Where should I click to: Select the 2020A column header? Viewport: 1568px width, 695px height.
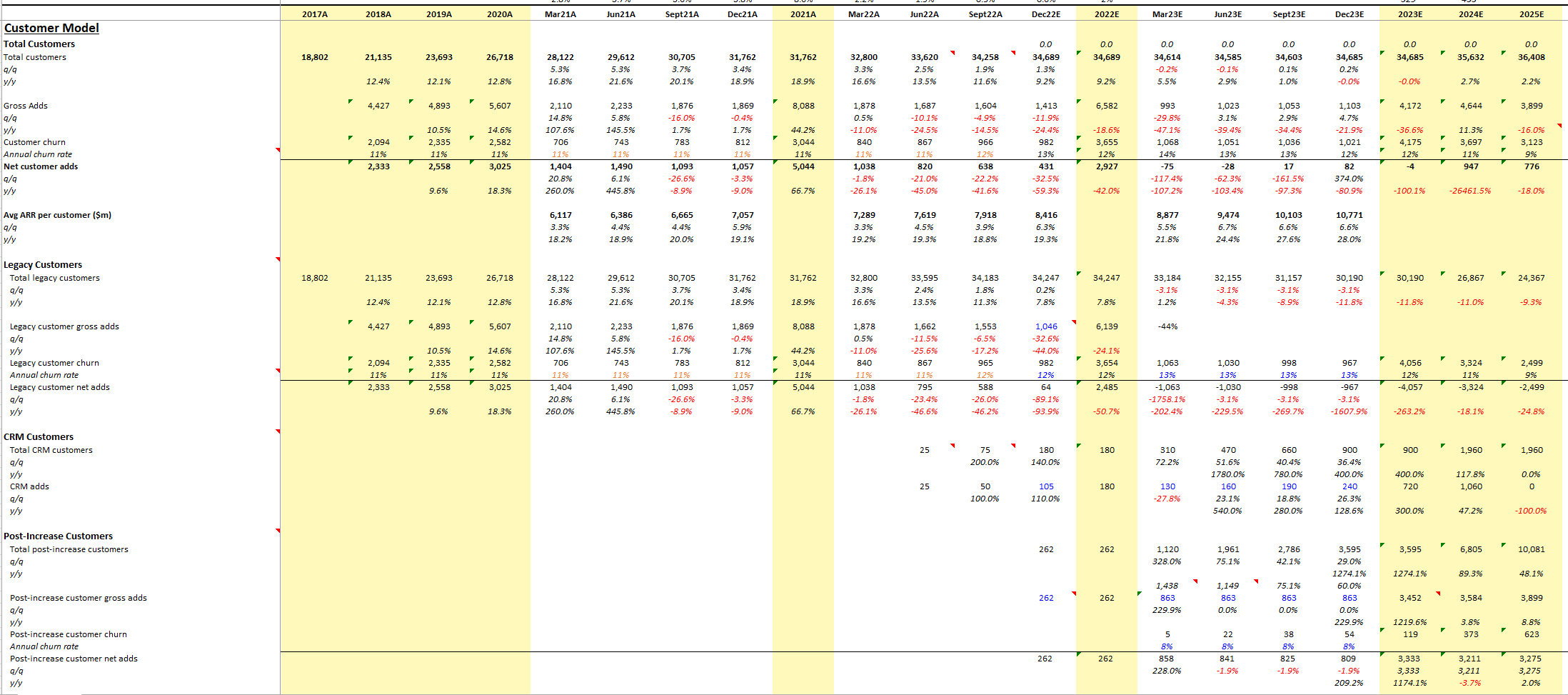(x=500, y=14)
